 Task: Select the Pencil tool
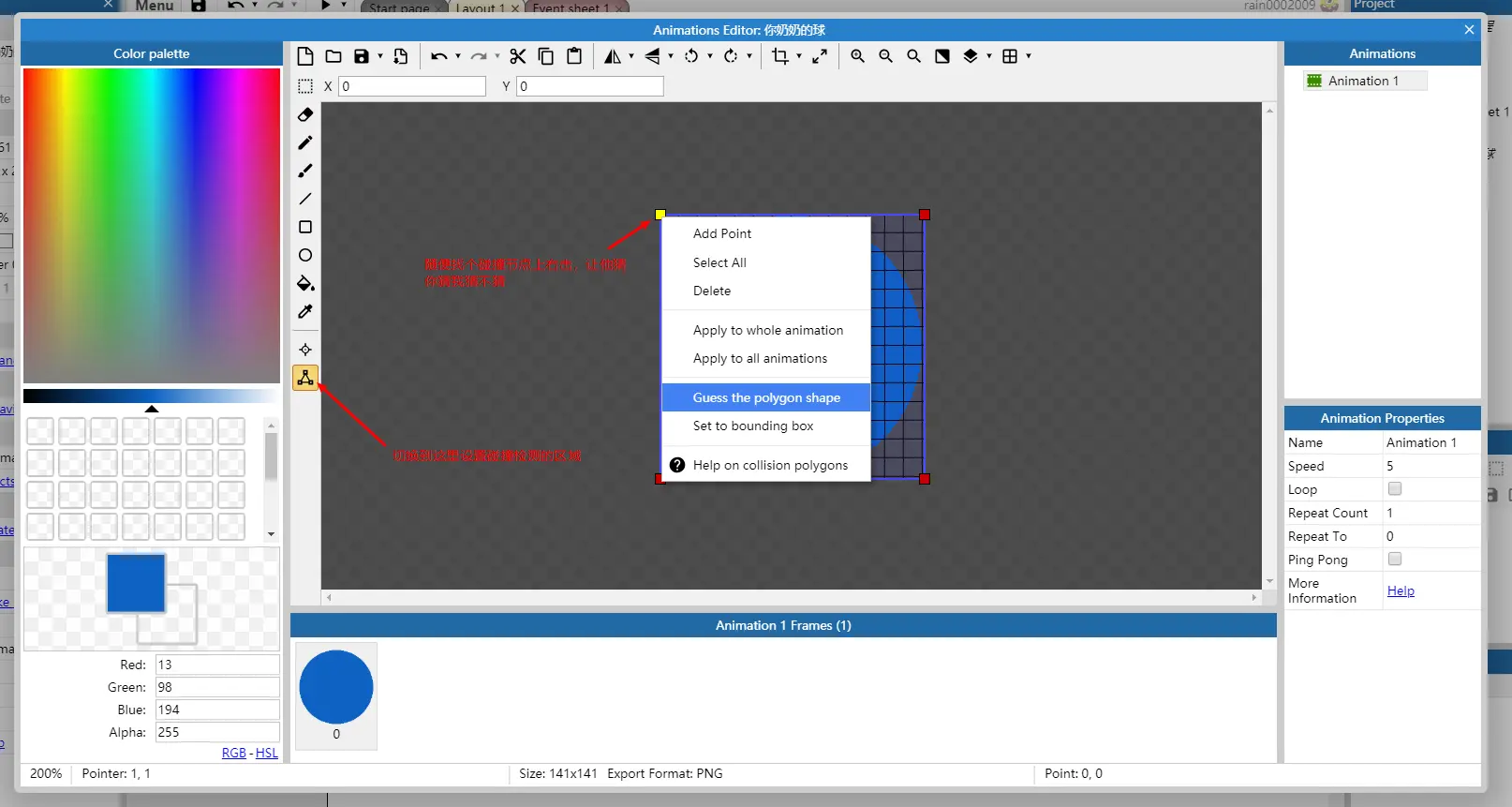click(x=305, y=142)
